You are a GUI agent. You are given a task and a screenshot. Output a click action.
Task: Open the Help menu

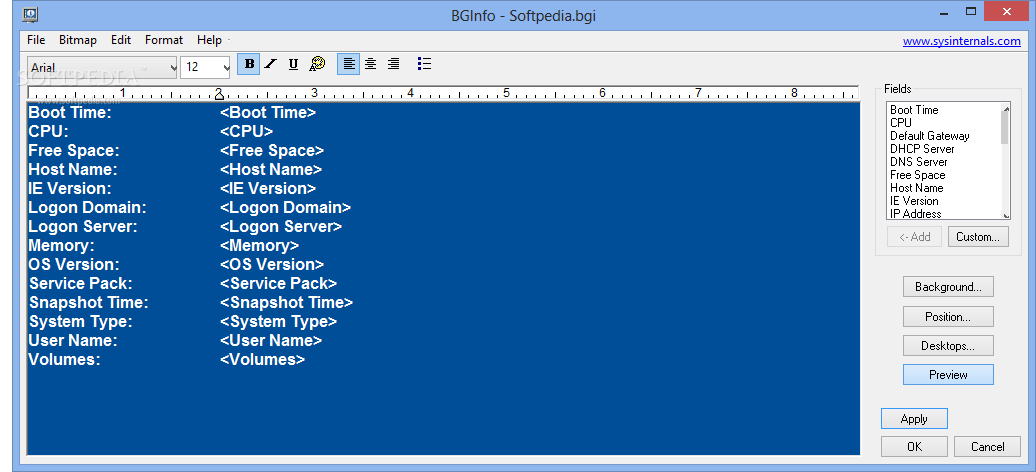[x=209, y=40]
